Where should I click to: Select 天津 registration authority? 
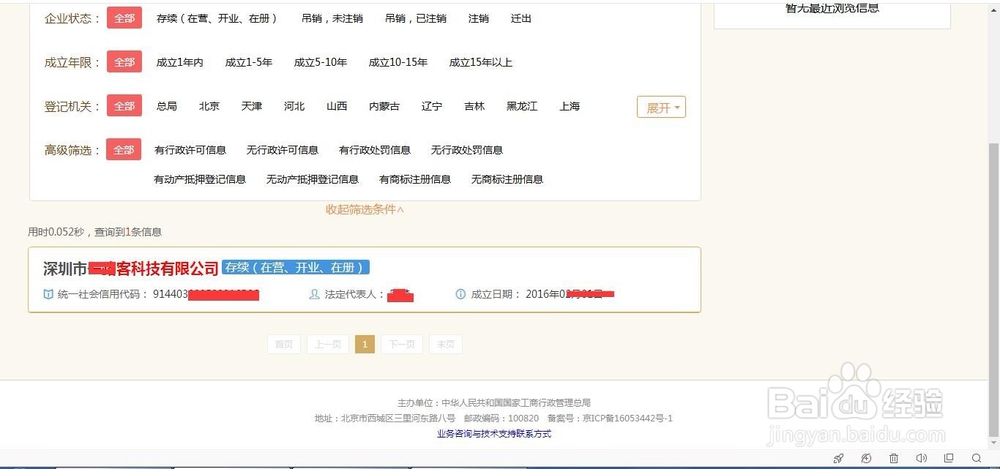click(x=251, y=107)
